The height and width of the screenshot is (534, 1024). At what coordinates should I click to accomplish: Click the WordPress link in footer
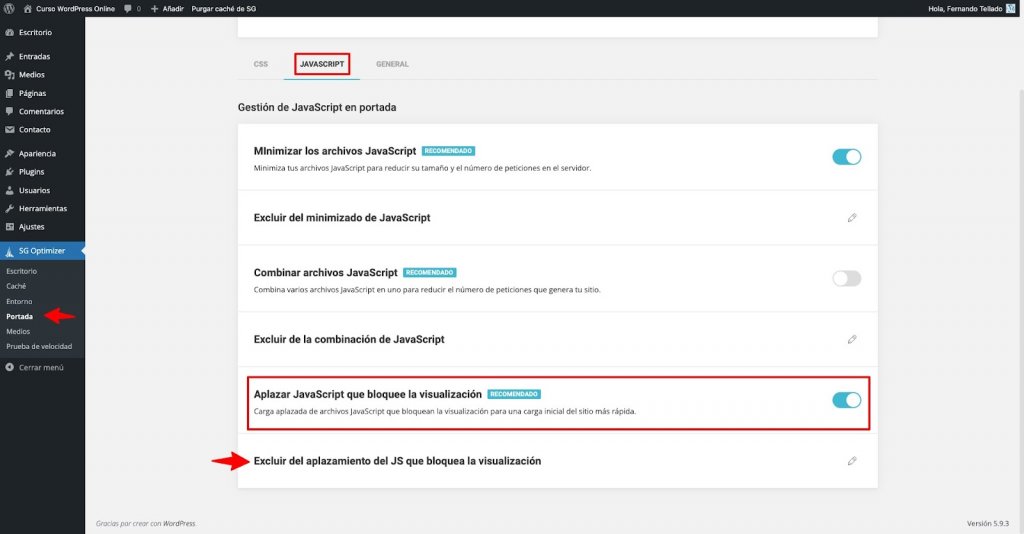(179, 524)
